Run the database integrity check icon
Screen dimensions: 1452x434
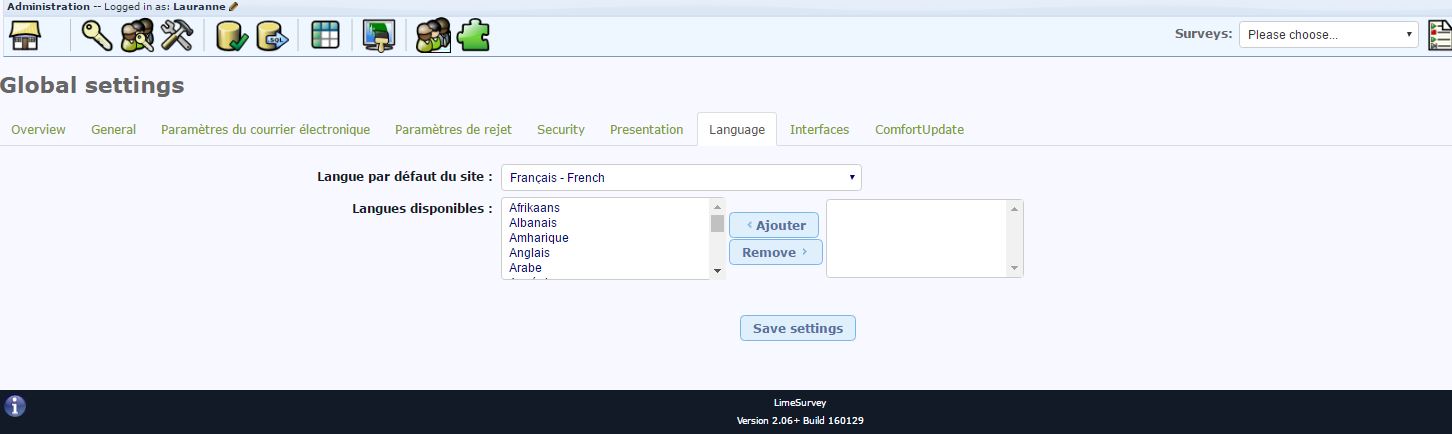pyautogui.click(x=231, y=36)
